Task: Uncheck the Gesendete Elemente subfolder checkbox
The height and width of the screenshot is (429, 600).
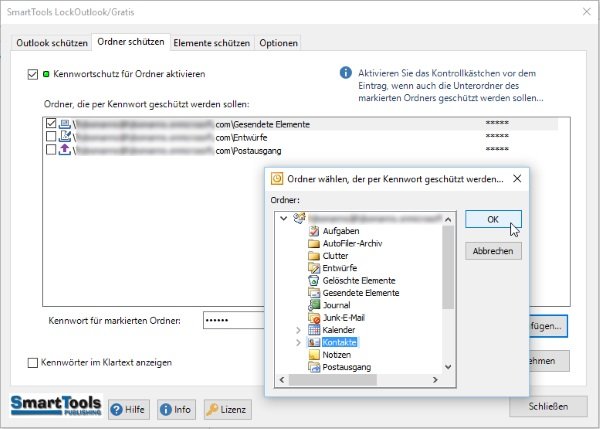Action: pyautogui.click(x=51, y=123)
